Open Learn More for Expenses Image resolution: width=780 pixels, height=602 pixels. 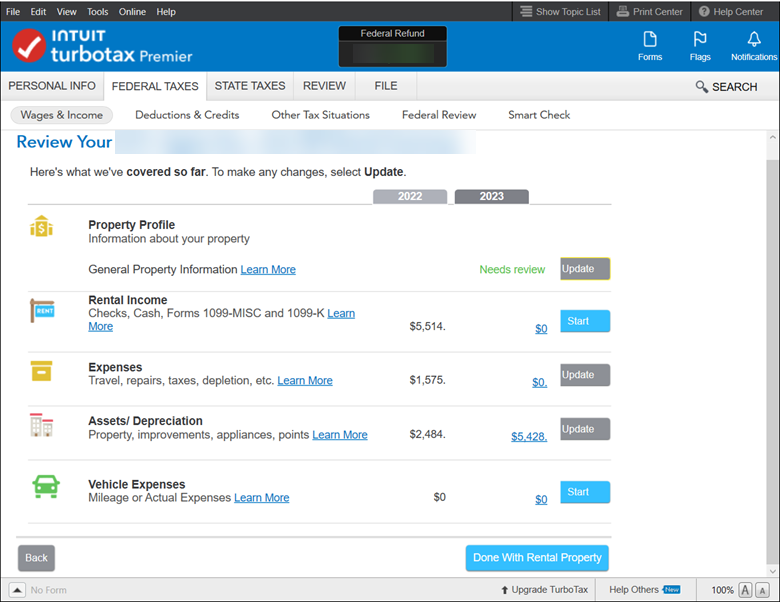point(305,381)
